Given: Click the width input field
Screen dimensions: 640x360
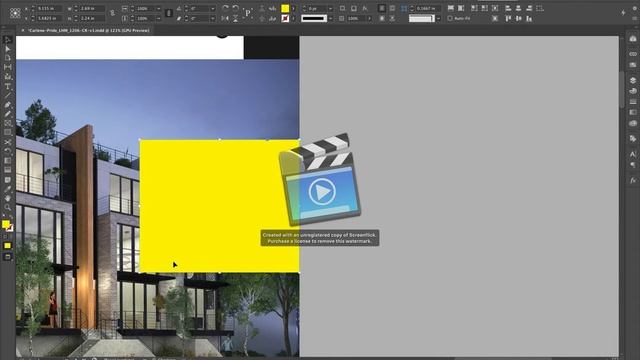Looking at the screenshot, I should (92, 8).
